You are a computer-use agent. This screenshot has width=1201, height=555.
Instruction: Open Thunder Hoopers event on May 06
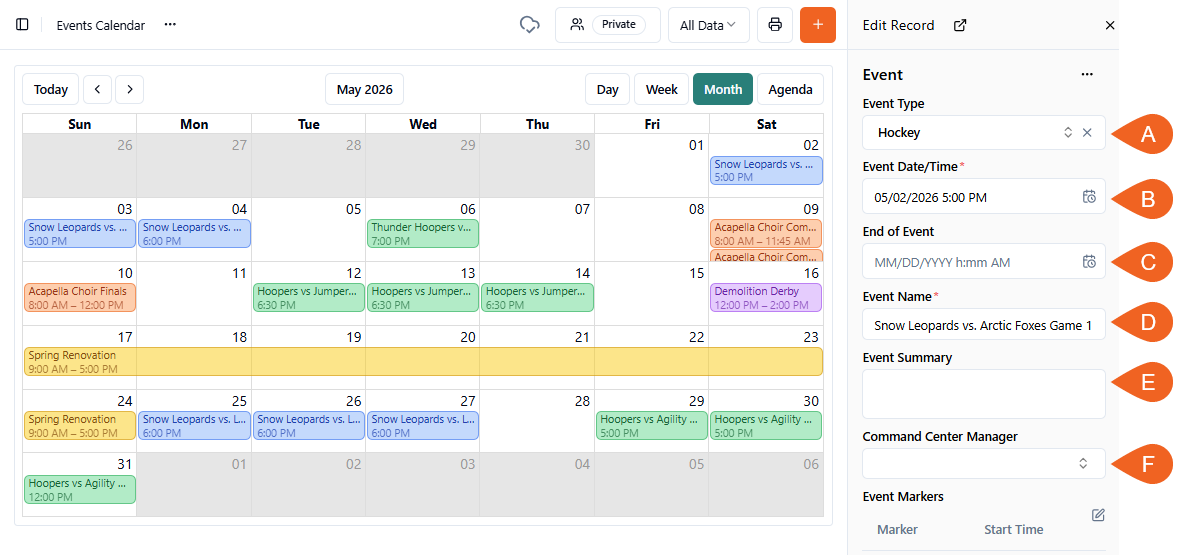click(423, 234)
